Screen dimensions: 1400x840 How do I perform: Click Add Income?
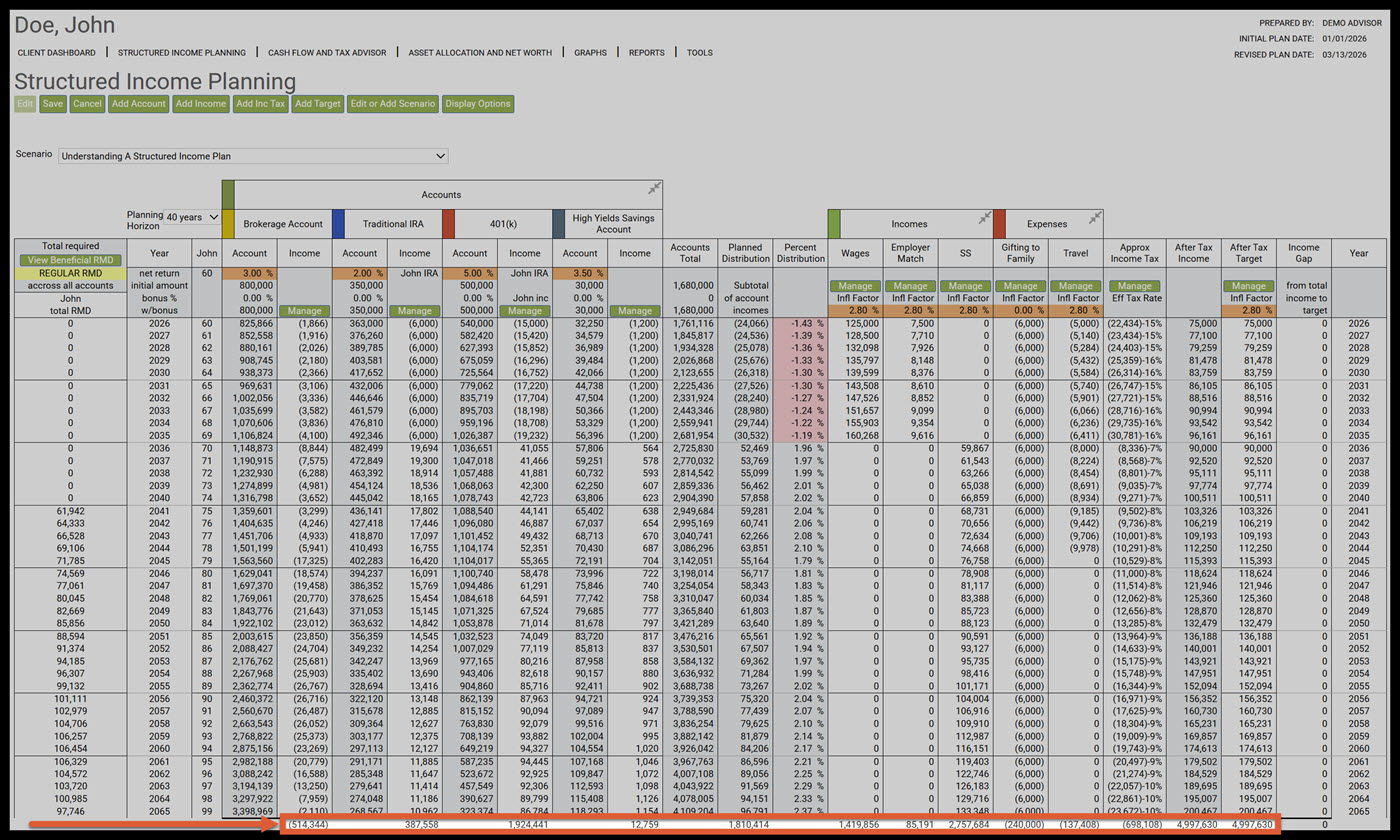pos(200,103)
